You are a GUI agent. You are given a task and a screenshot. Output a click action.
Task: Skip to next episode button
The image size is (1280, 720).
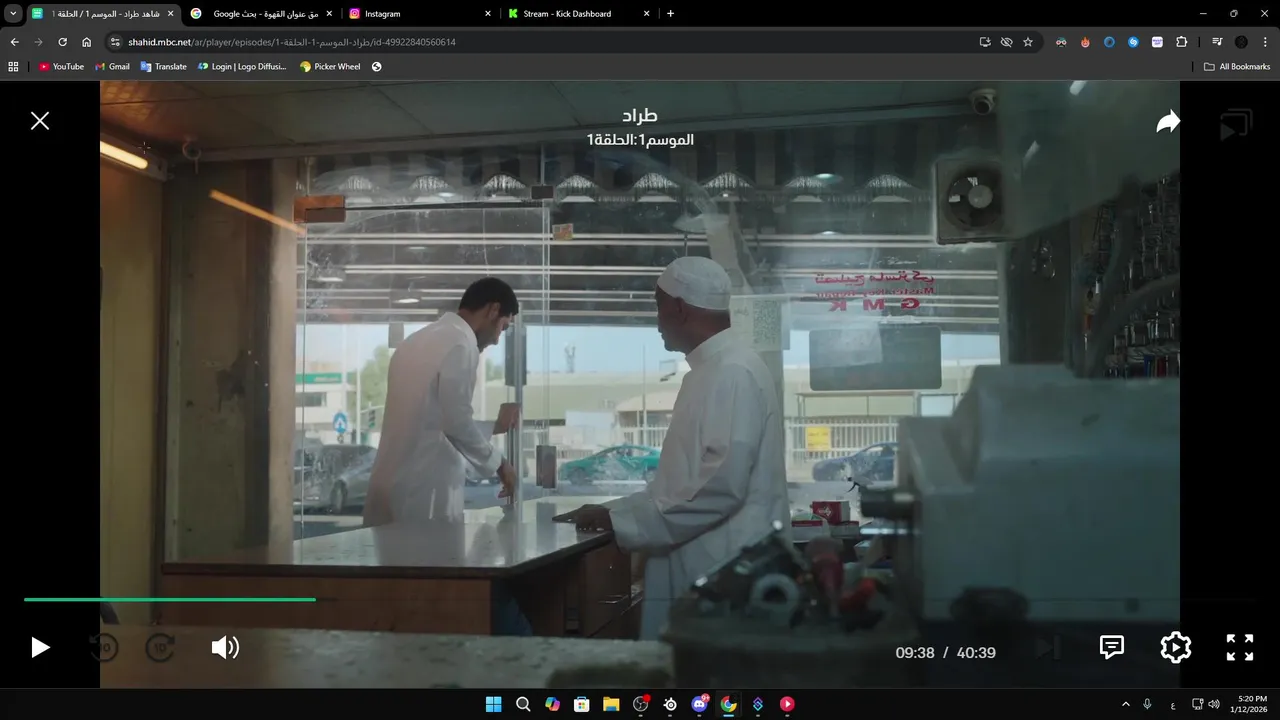click(1048, 648)
